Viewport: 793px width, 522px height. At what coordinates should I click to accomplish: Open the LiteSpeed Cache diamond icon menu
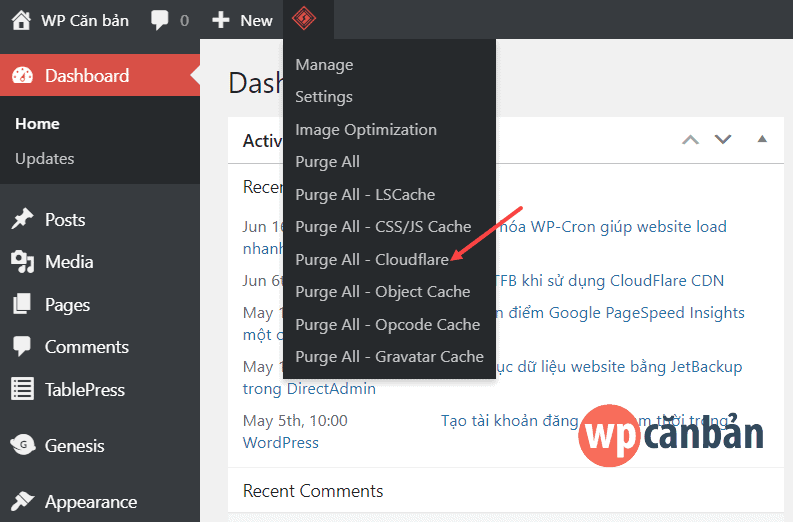coord(304,19)
